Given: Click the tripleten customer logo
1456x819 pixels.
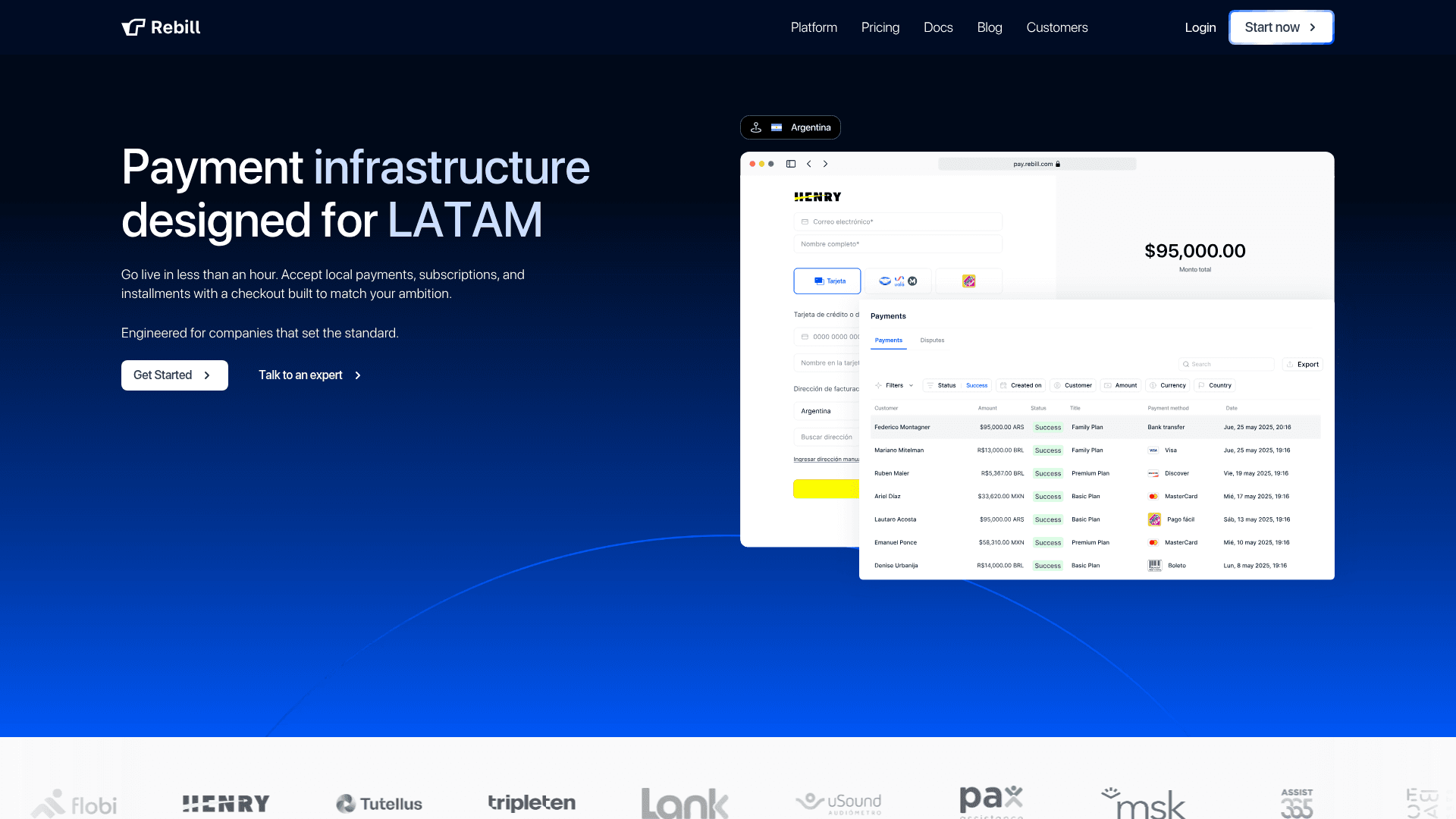Looking at the screenshot, I should [532, 803].
